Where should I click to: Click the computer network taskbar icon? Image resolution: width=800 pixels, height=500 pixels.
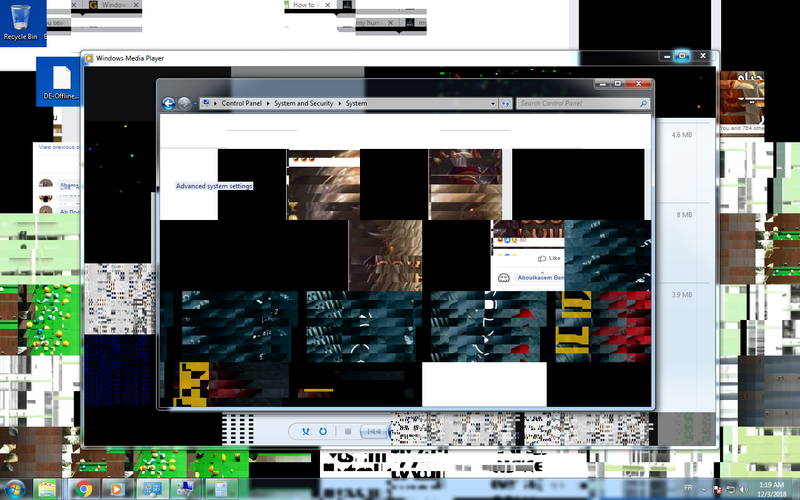[x=185, y=489]
